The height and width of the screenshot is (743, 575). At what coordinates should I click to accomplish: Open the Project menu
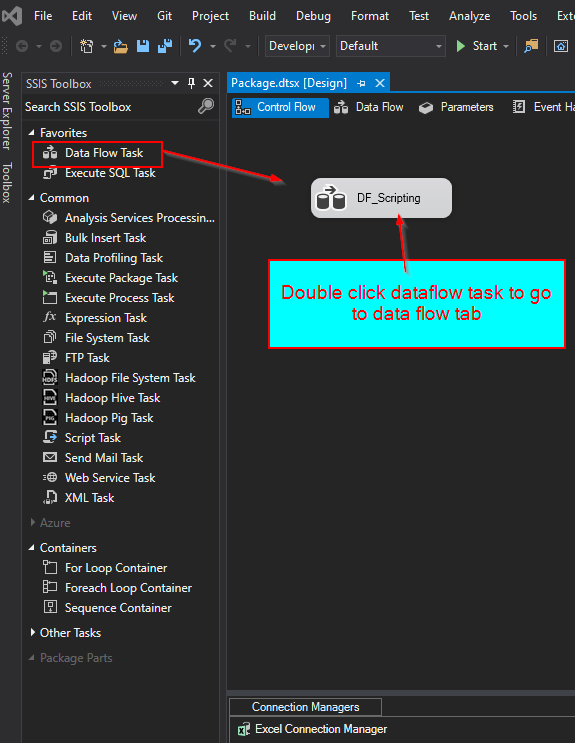tap(210, 16)
